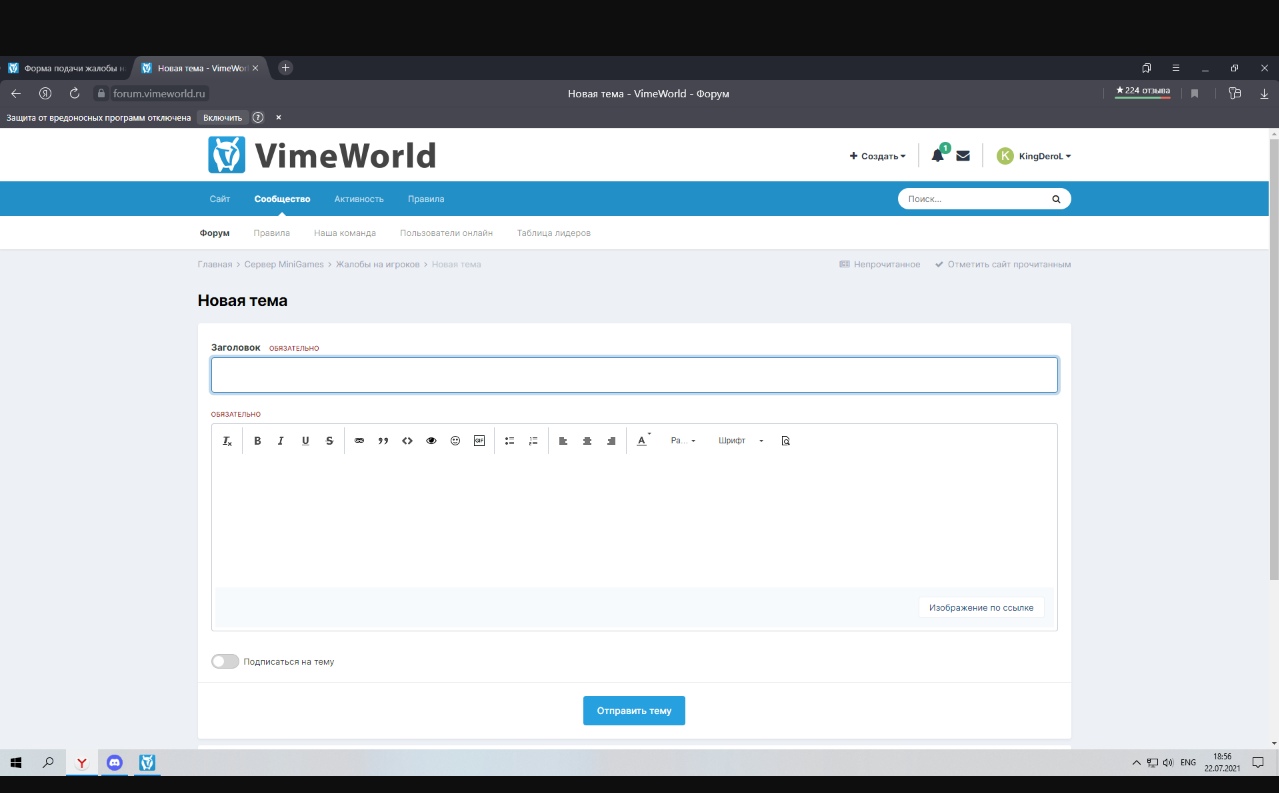The height and width of the screenshot is (793, 1279).
Task: Open the messages envelope icon
Action: pyautogui.click(x=963, y=156)
